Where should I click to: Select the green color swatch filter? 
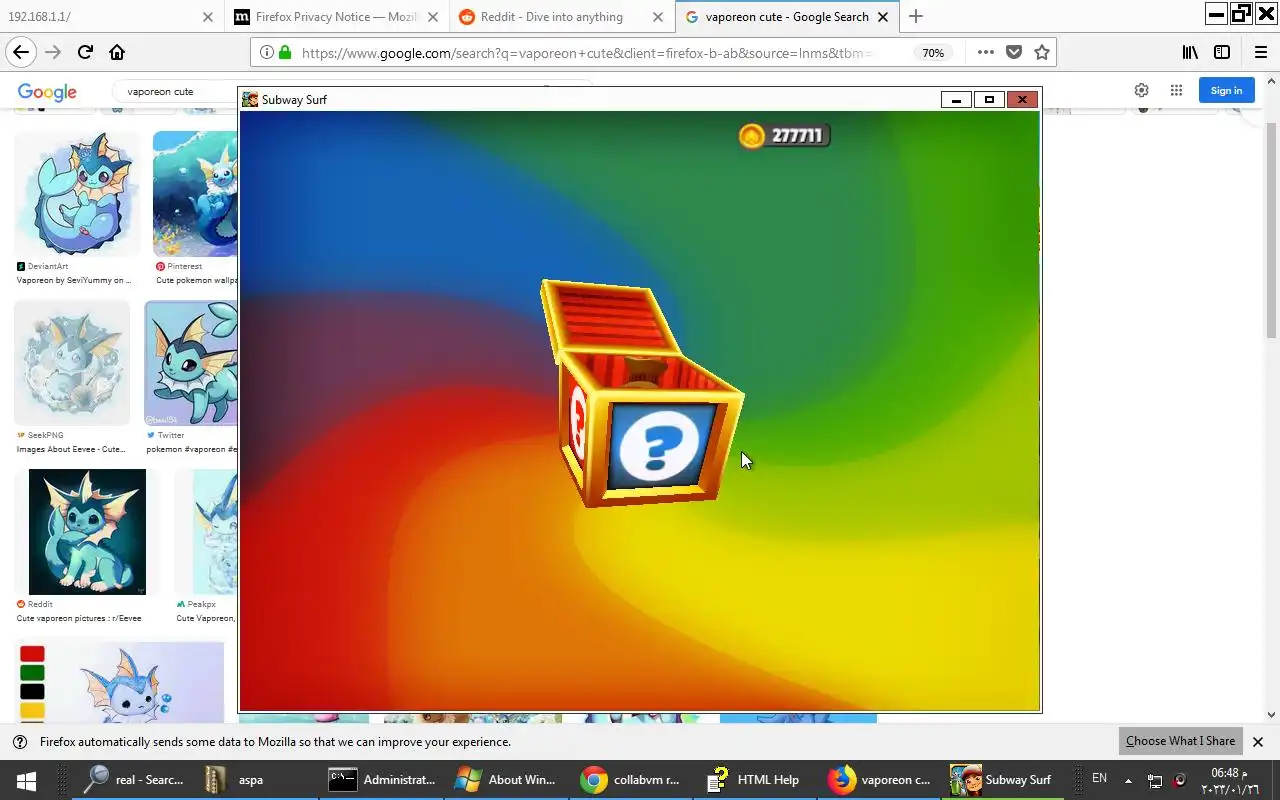(32, 673)
